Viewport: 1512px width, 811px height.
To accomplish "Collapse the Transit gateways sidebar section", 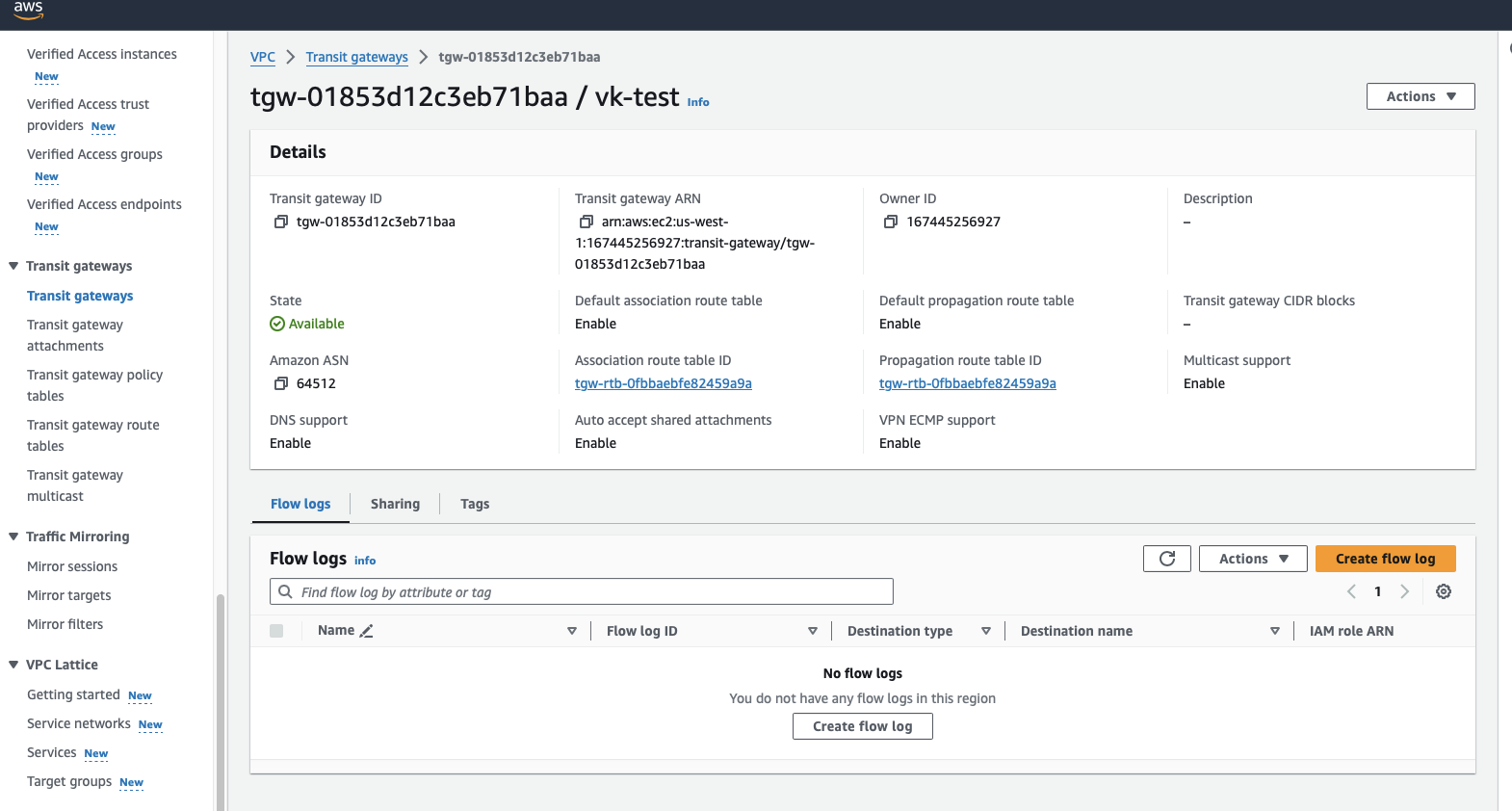I will (13, 266).
